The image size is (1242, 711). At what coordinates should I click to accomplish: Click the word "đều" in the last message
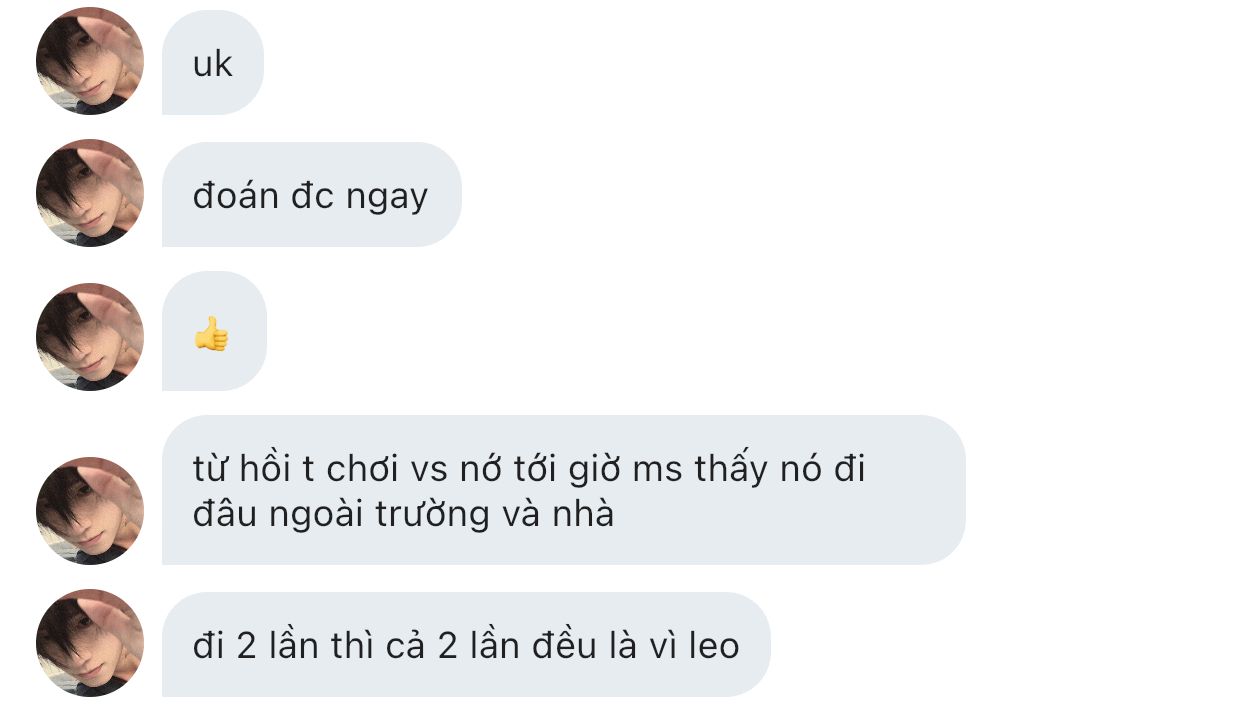click(559, 645)
